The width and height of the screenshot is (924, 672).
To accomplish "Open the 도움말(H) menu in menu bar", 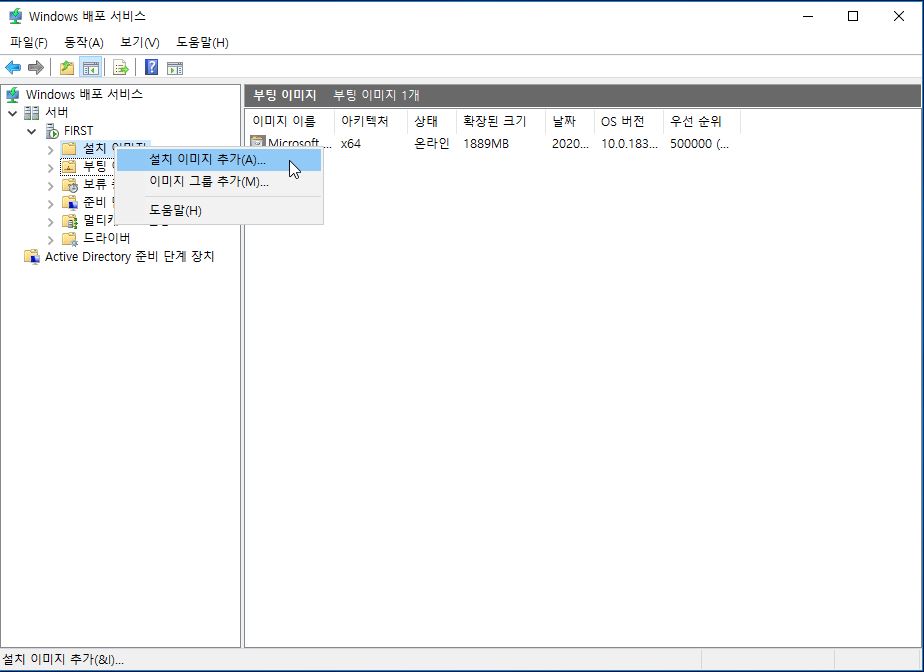I will [x=202, y=42].
